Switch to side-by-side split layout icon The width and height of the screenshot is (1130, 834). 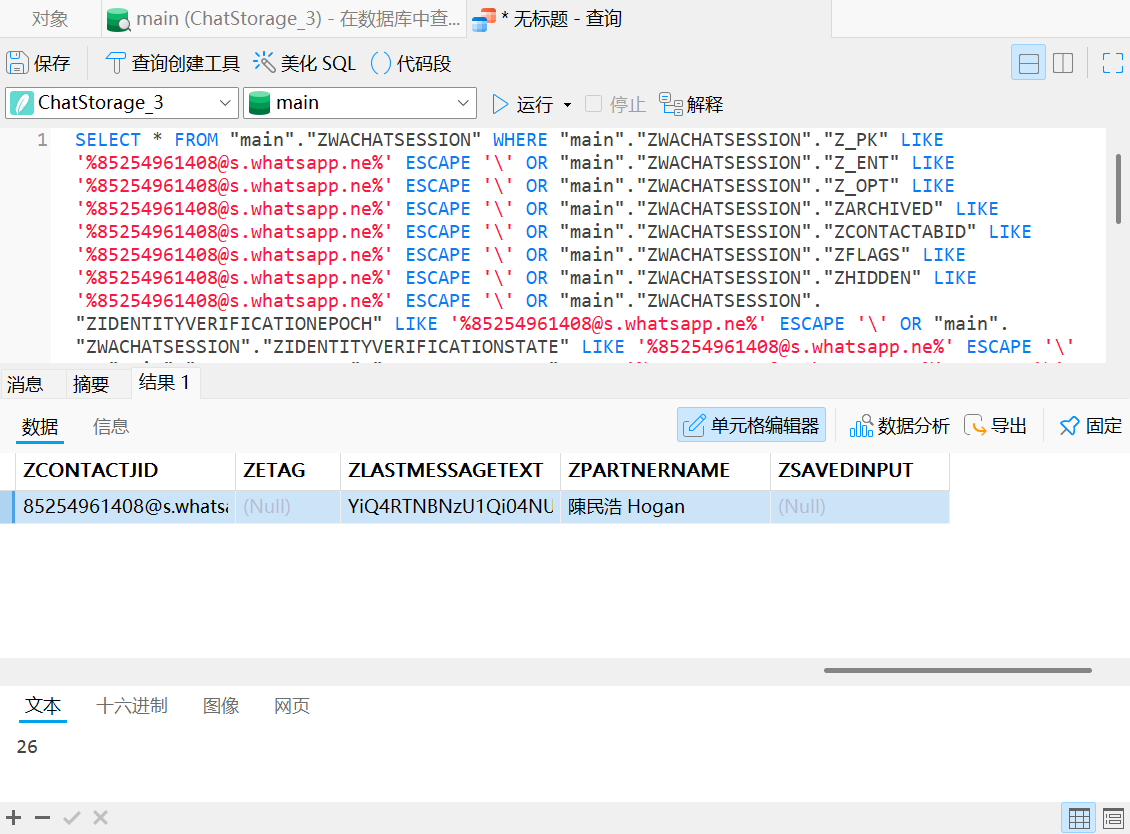(x=1063, y=63)
